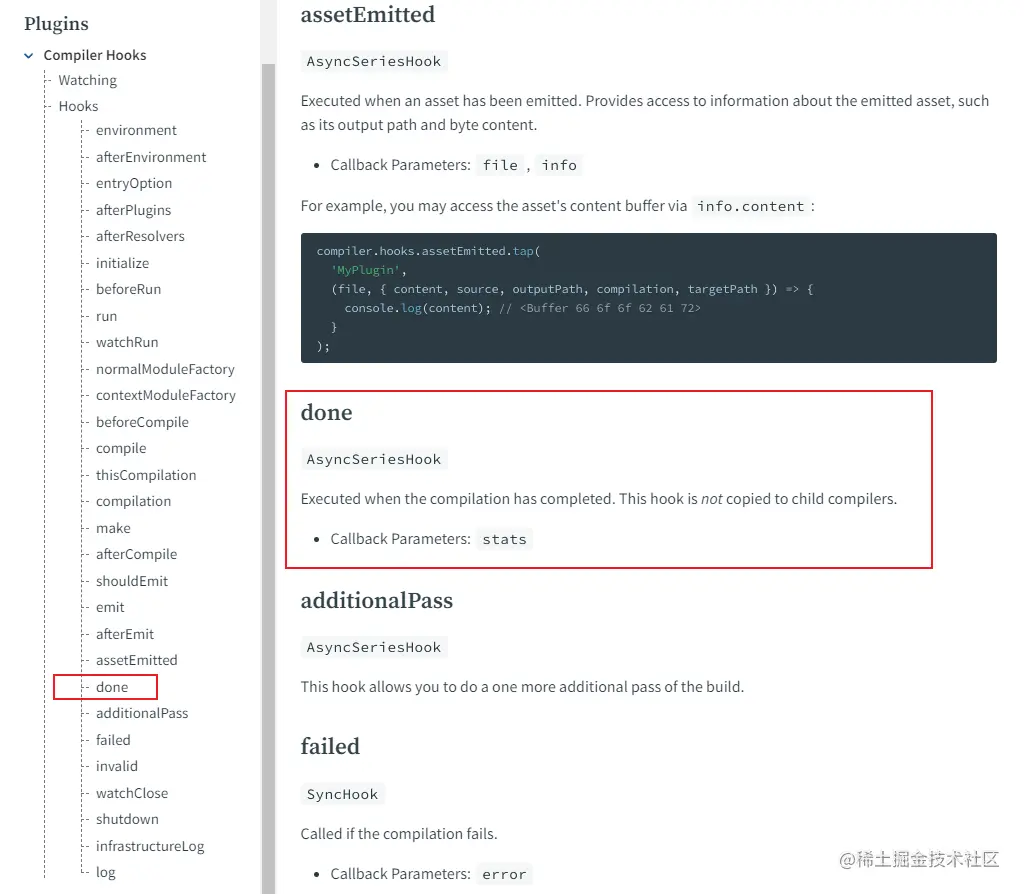Jump to the shouldEmit hook
This screenshot has height=894, width=1024.
pyautogui.click(x=132, y=581)
